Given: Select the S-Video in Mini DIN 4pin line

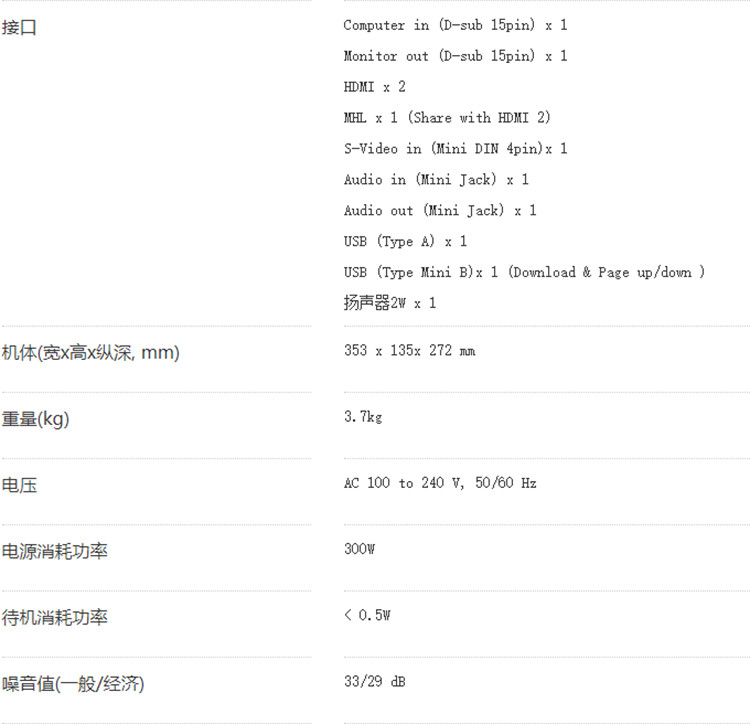Looking at the screenshot, I should 455,149.
